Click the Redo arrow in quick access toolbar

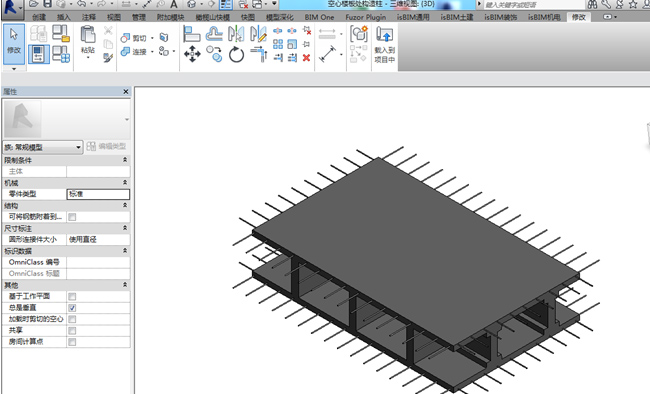101,4
